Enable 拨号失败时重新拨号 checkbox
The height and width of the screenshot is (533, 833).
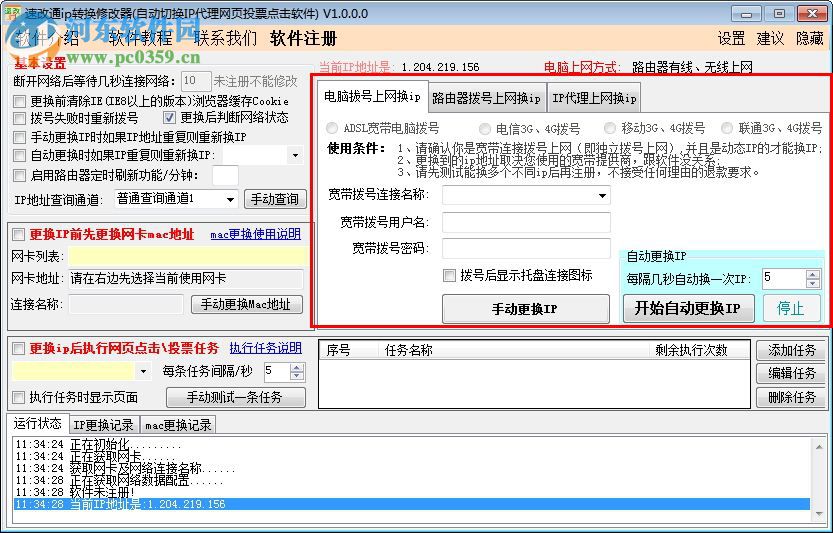click(x=20, y=118)
